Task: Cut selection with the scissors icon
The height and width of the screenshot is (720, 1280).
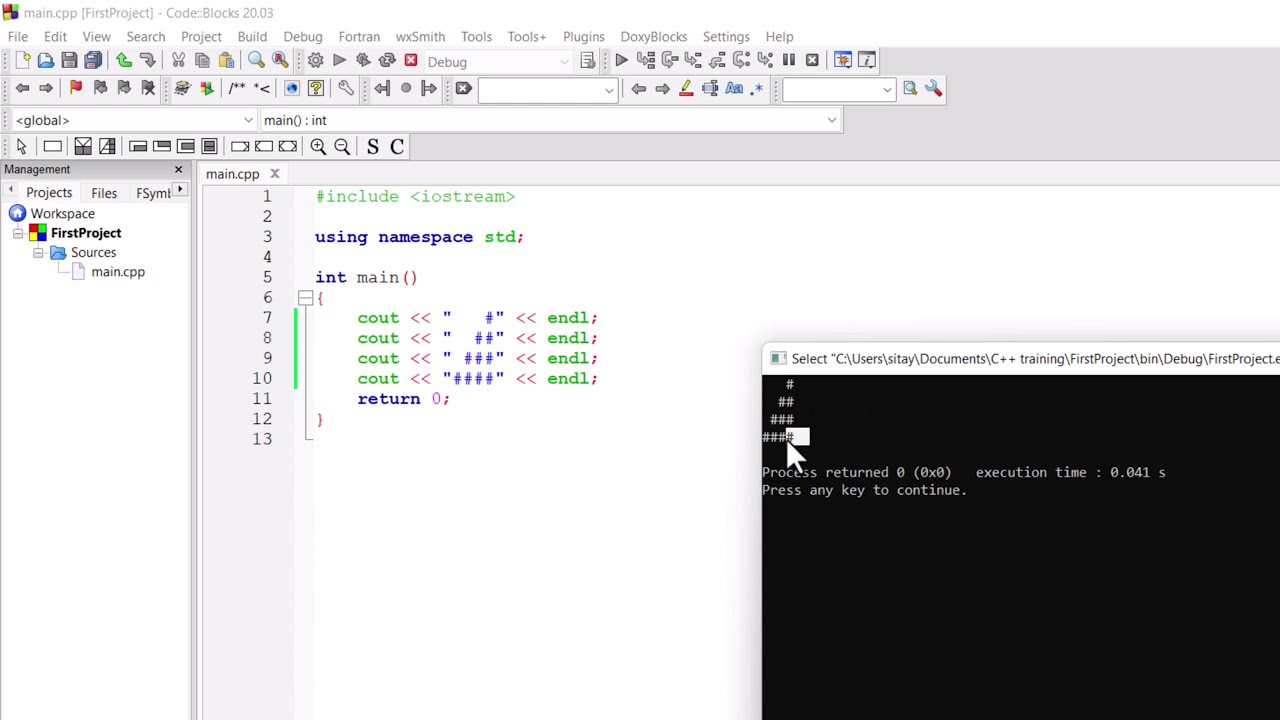Action: pos(178,61)
